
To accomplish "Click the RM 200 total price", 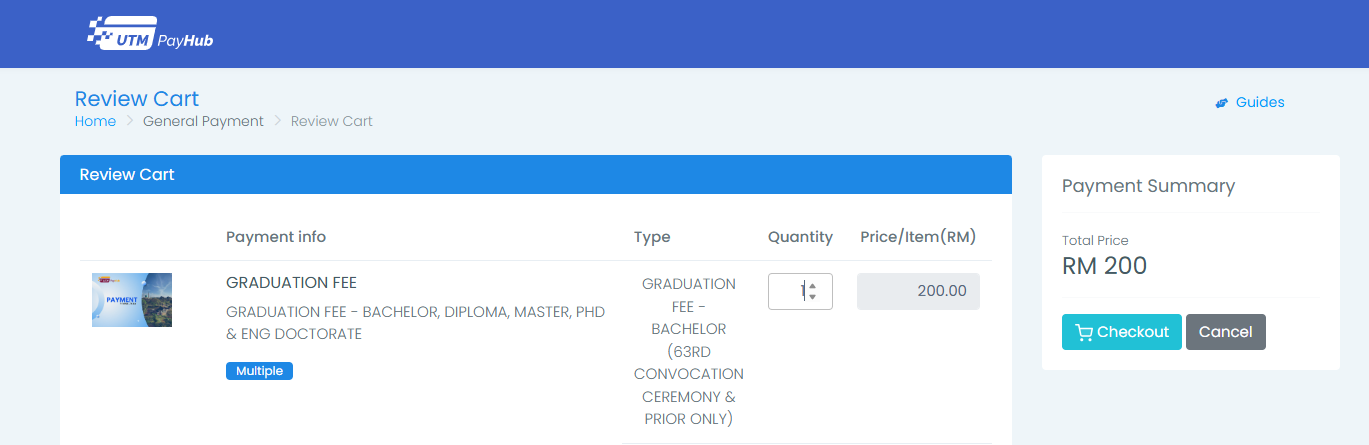I will click(1104, 266).
